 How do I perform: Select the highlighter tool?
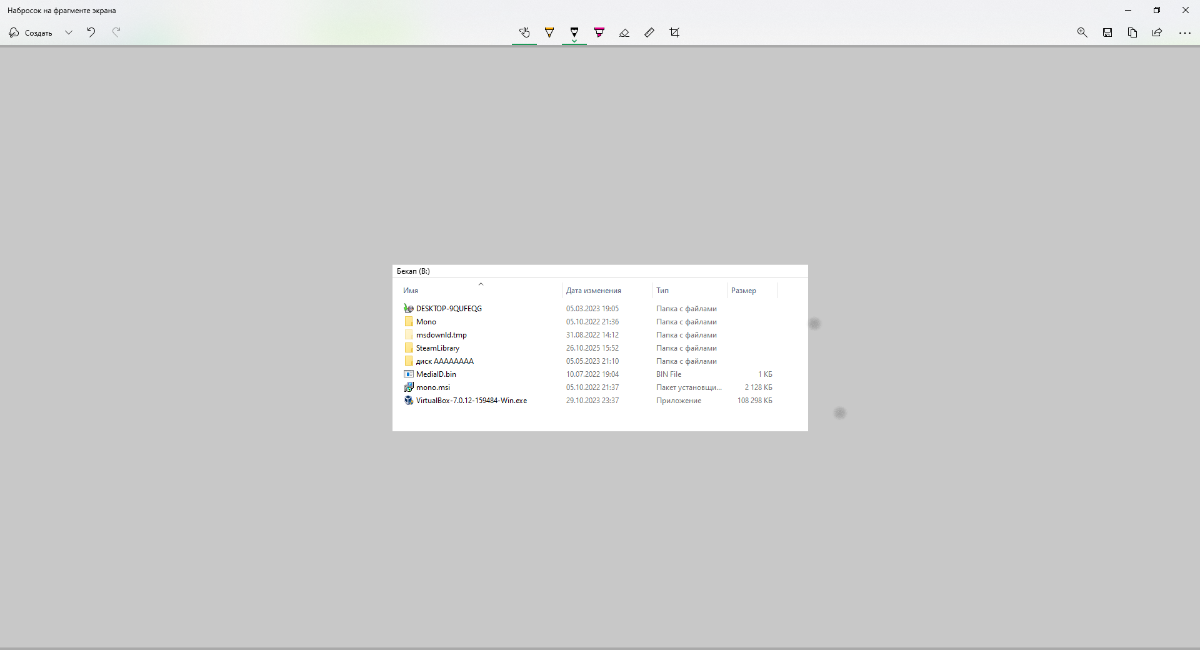coord(599,32)
